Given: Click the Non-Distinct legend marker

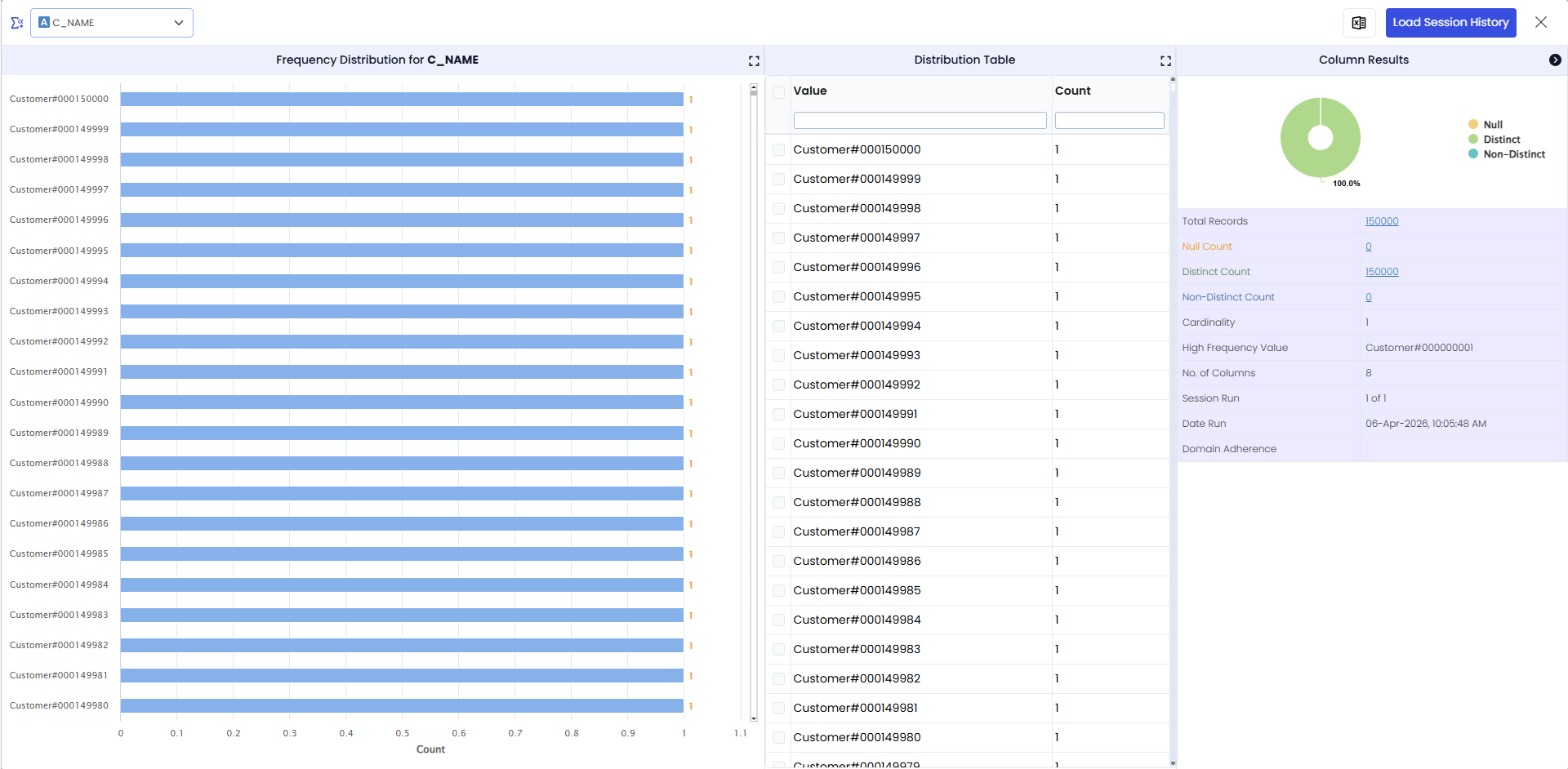Looking at the screenshot, I should point(1473,154).
